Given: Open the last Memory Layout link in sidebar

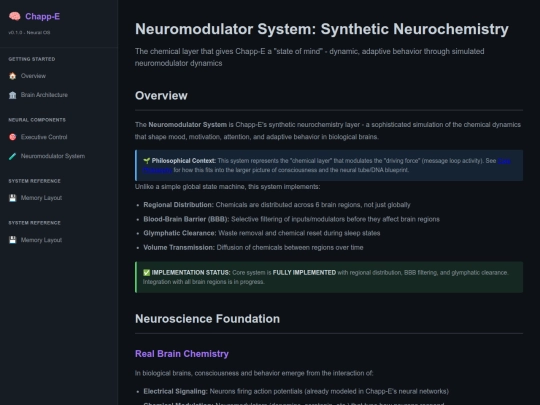Looking at the screenshot, I should (x=41, y=240).
